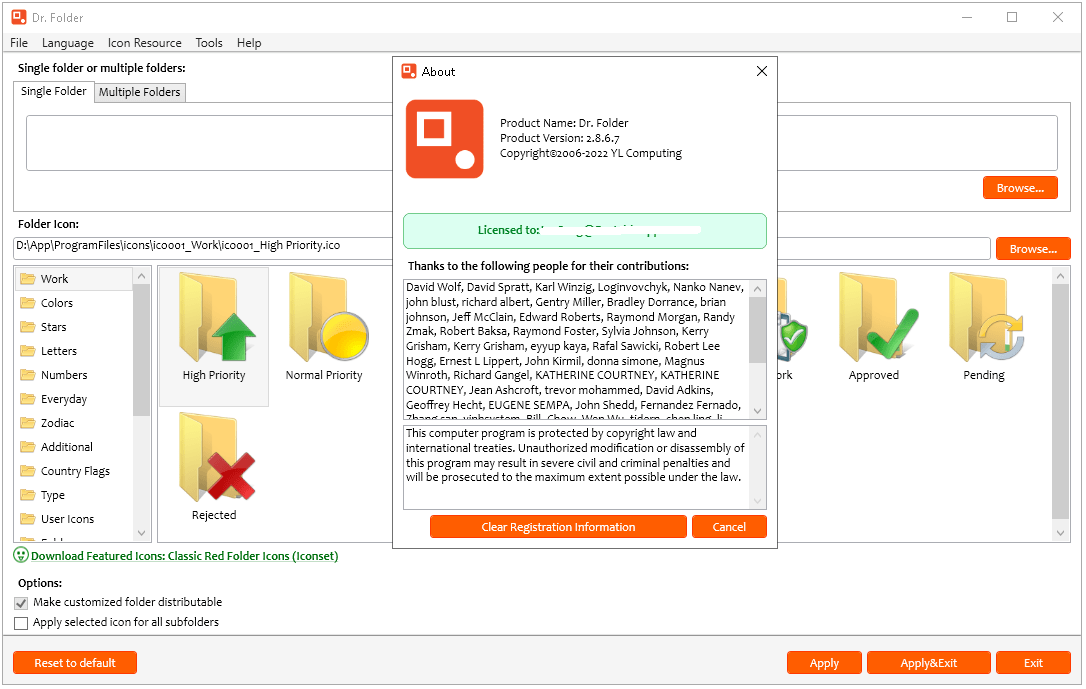1086x689 pixels.
Task: Open the Work icon category
Action: pyautogui.click(x=73, y=279)
